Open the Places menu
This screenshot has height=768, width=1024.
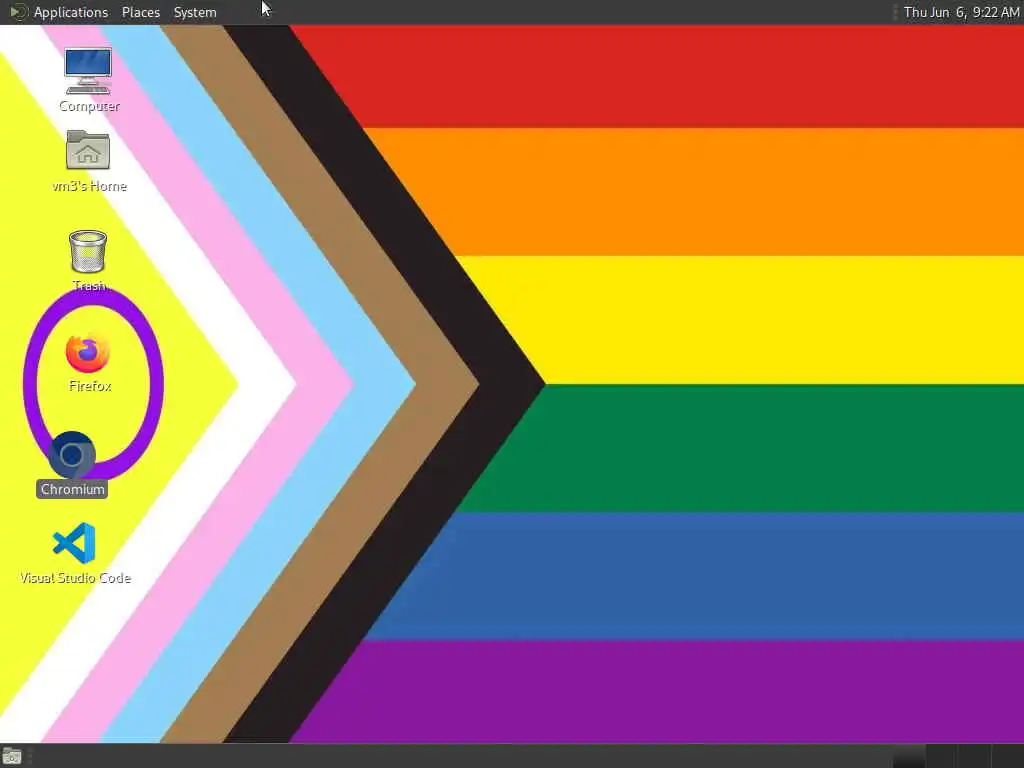[x=140, y=12]
